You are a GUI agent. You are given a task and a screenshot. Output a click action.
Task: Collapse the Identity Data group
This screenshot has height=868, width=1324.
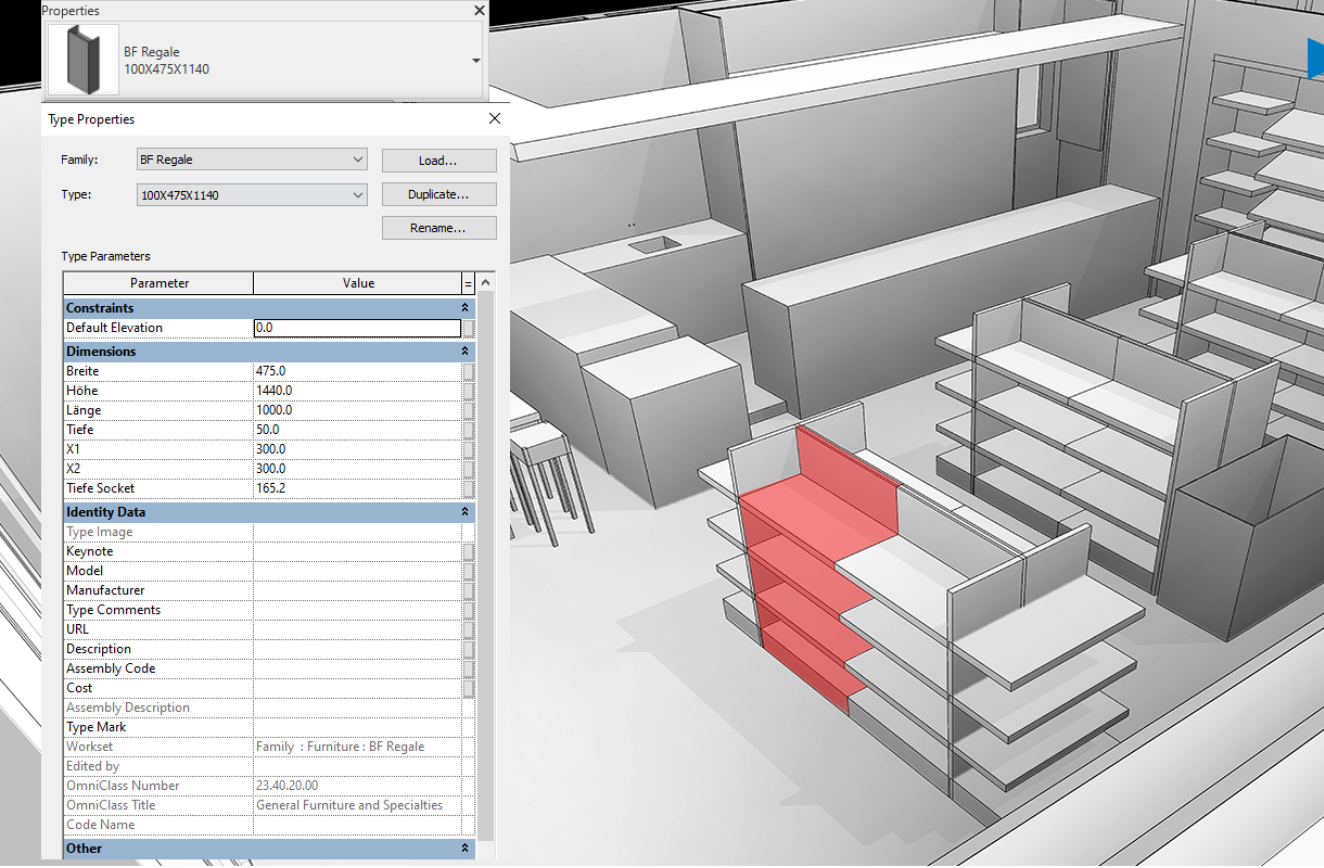pos(464,512)
